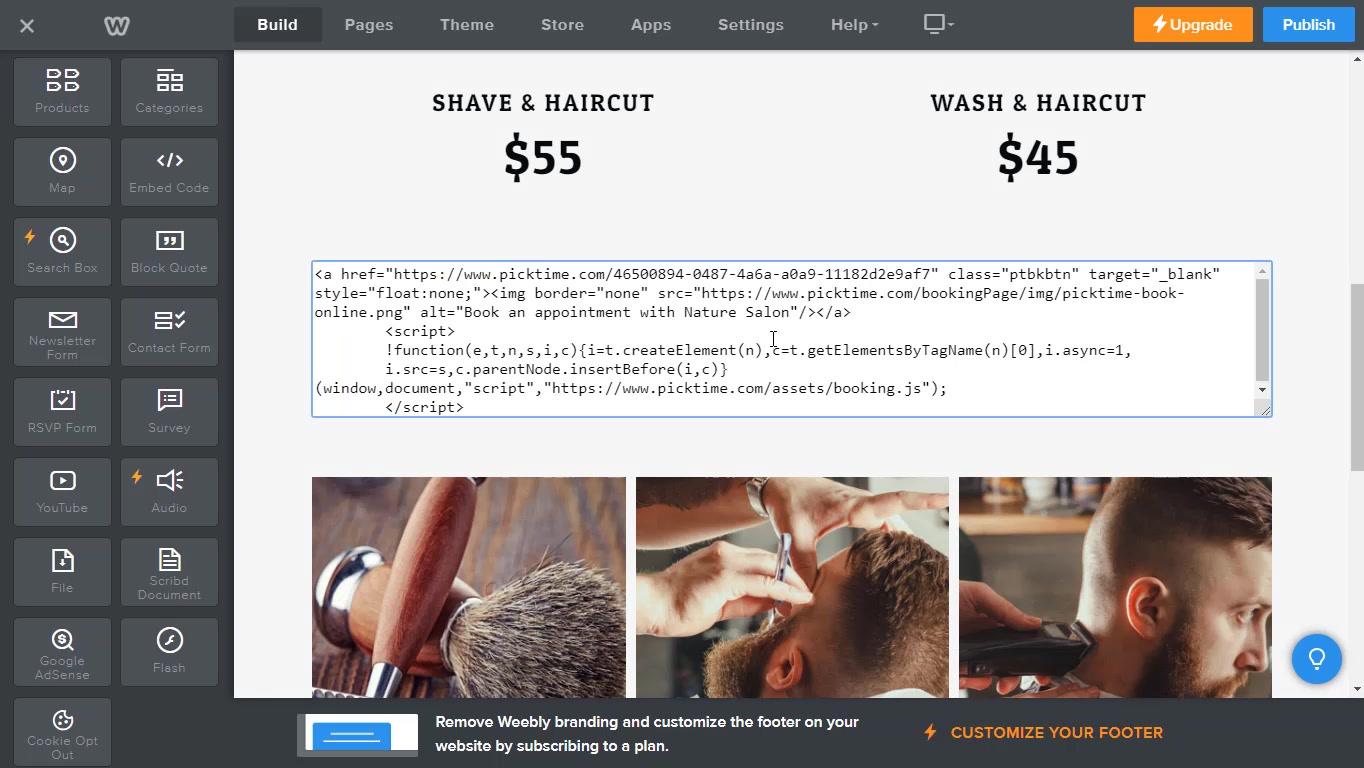Open the Help dropdown menu
Image resolution: width=1364 pixels, height=768 pixels.
click(x=854, y=25)
